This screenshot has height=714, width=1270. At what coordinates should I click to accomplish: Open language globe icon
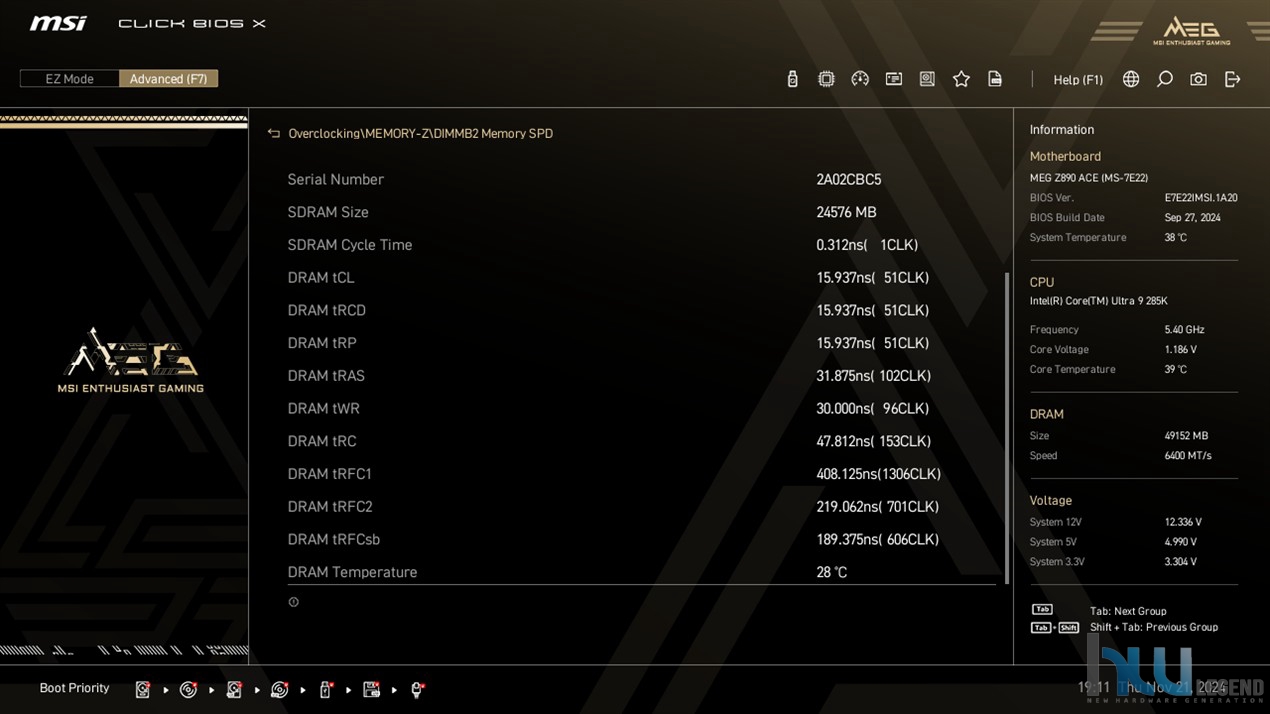pyautogui.click(x=1131, y=79)
